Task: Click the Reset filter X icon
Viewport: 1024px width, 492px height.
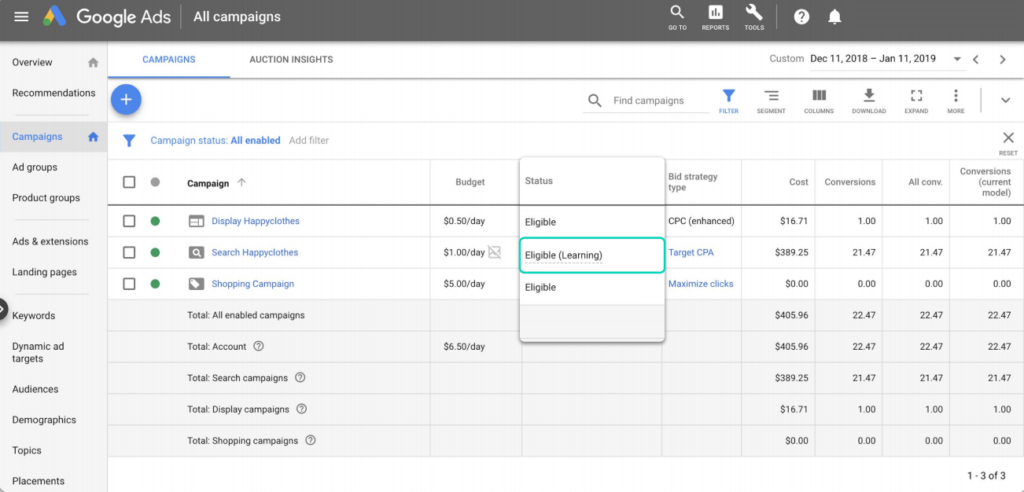Action: point(1008,138)
